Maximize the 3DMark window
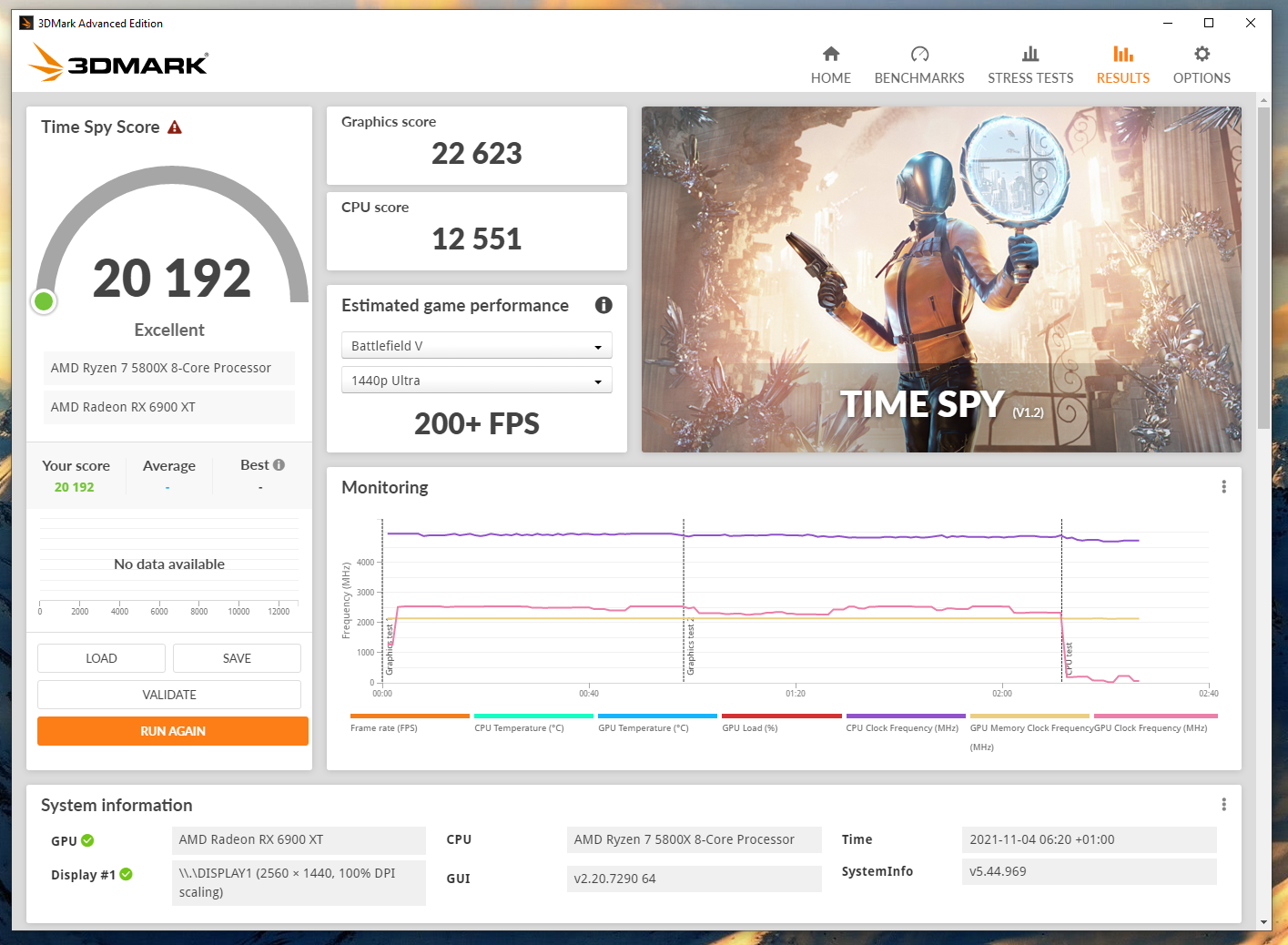Screen dimensions: 1288x945 tap(1209, 23)
